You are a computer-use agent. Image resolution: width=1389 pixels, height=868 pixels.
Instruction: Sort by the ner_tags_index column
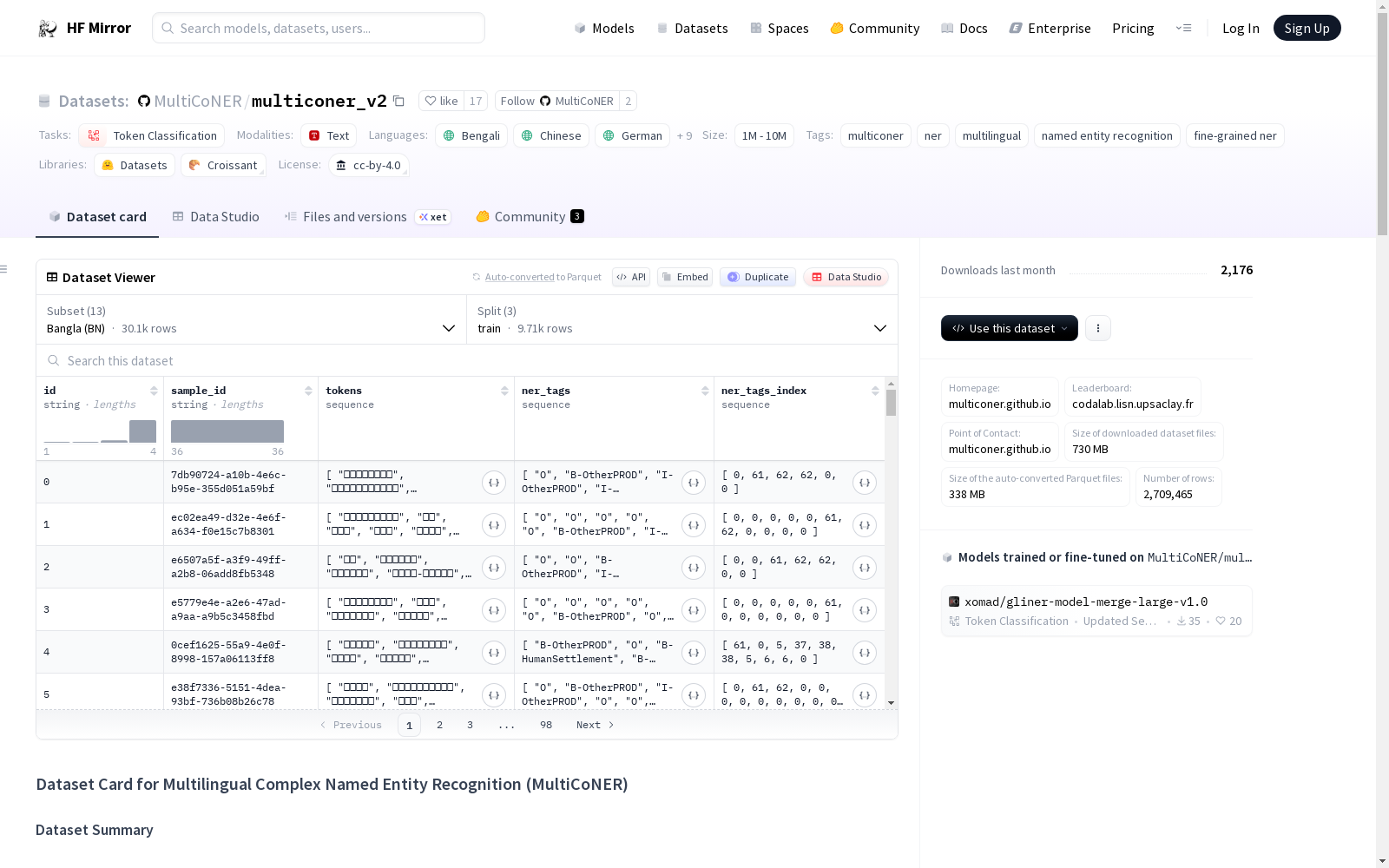pyautogui.click(x=875, y=391)
